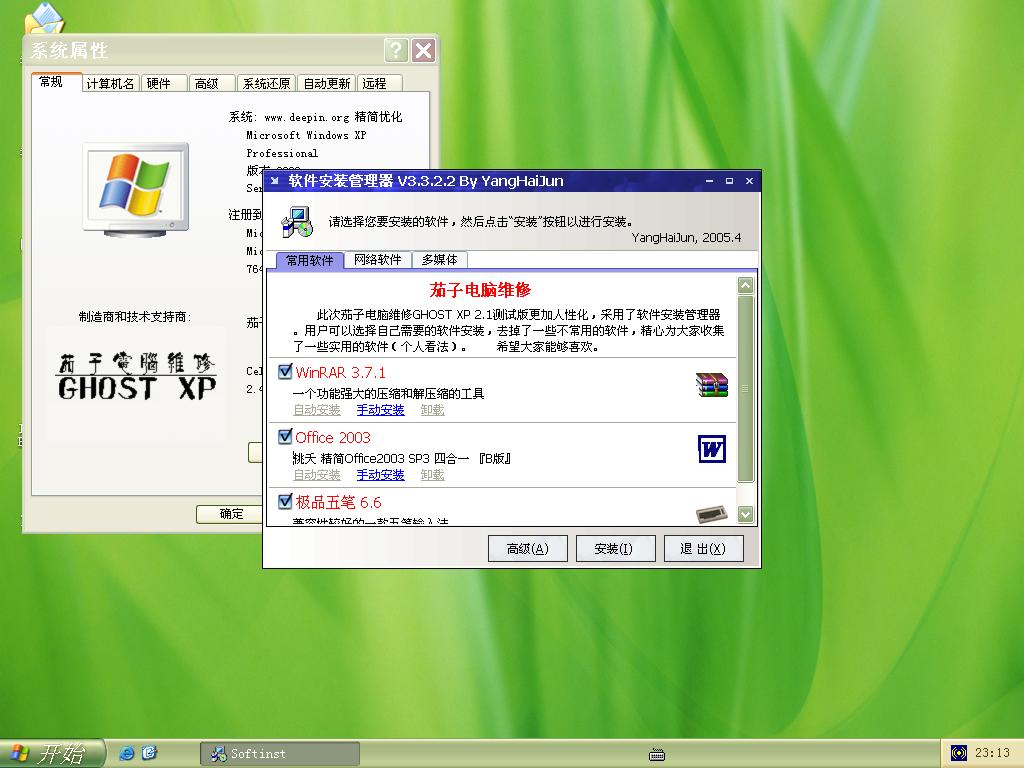Click the YangHaiJun, 2005.4 text

[686, 238]
